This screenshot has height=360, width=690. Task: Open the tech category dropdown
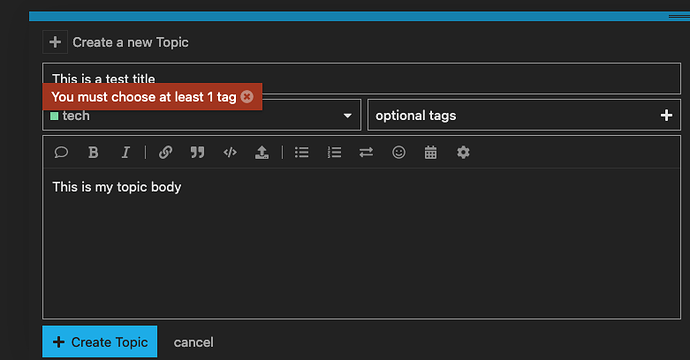pos(202,115)
